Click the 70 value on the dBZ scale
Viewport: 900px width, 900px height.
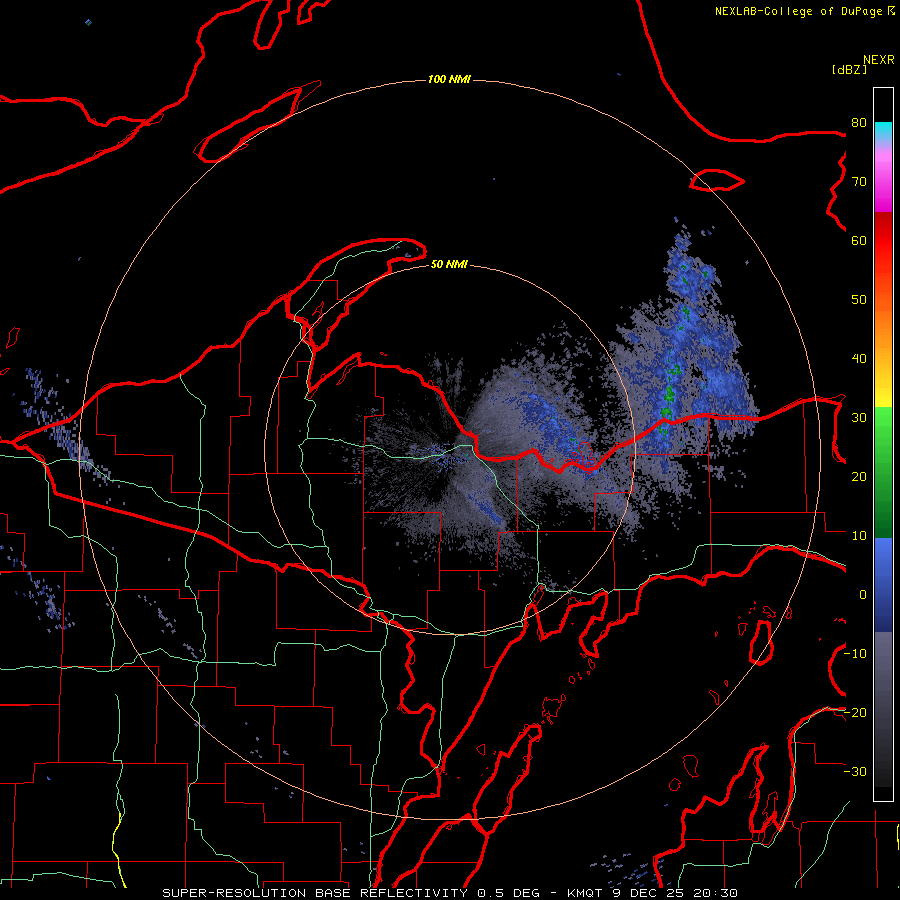[x=859, y=181]
